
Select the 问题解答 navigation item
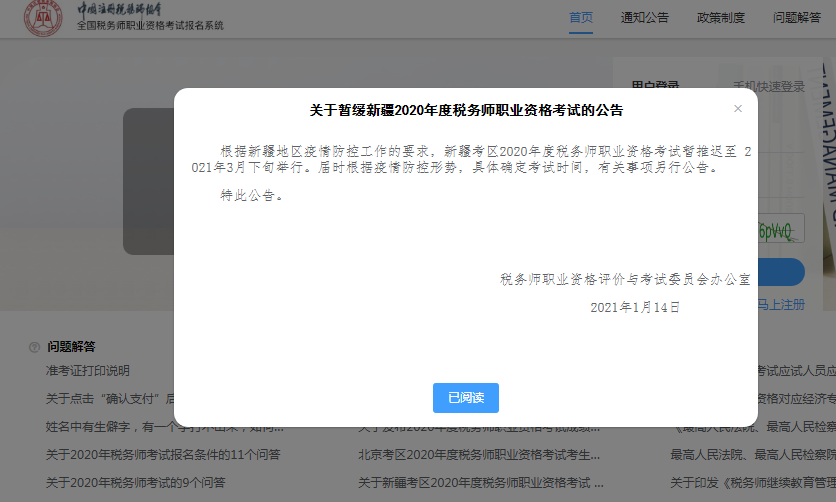click(797, 18)
